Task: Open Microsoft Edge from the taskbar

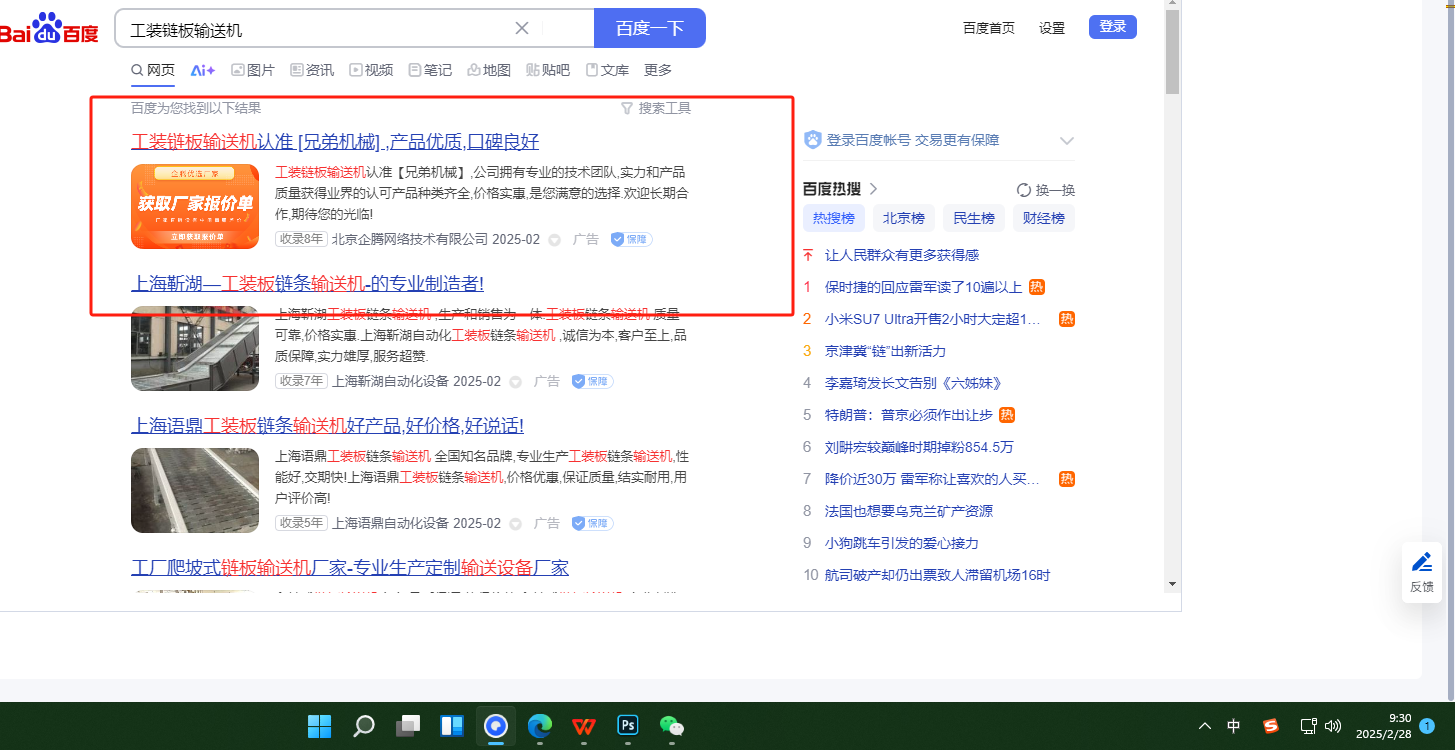Action: 540,725
